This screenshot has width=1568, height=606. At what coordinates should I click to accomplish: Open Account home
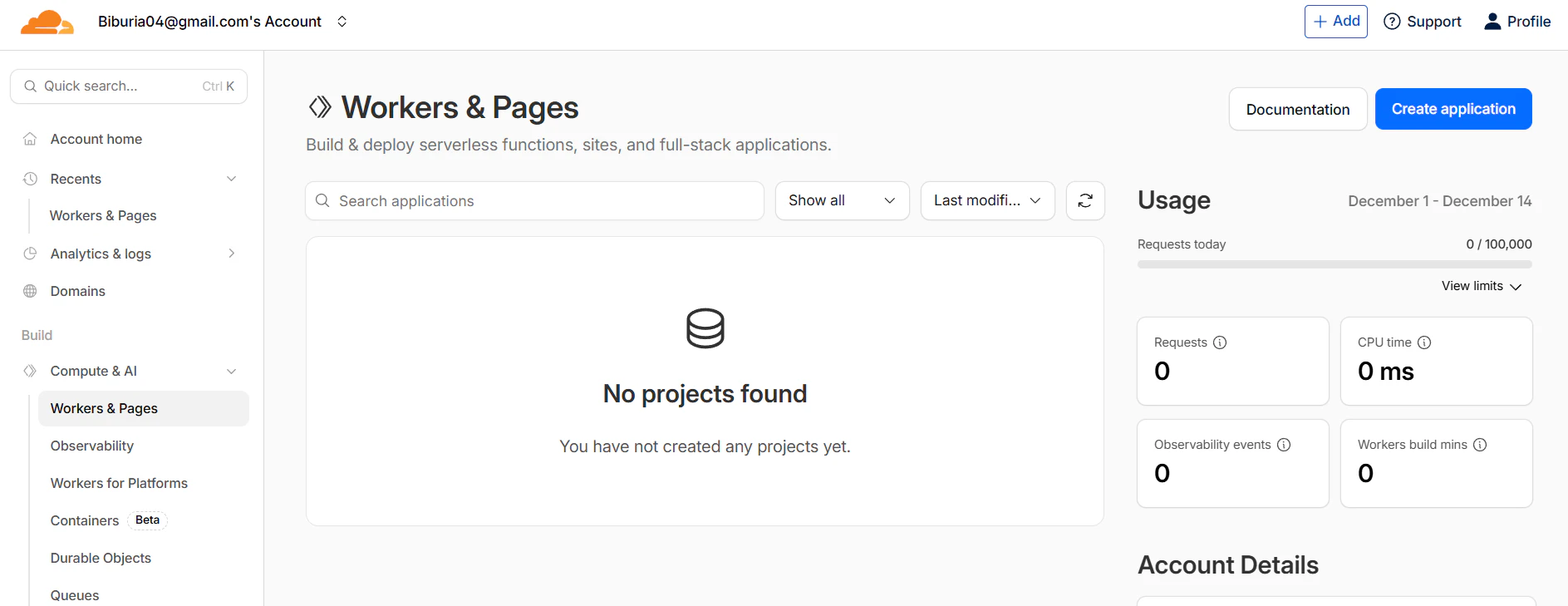[x=96, y=139]
